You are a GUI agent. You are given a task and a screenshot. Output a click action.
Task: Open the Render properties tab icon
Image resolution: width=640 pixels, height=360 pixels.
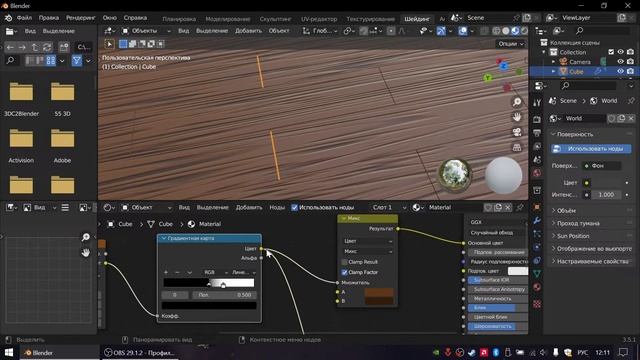pos(537,119)
